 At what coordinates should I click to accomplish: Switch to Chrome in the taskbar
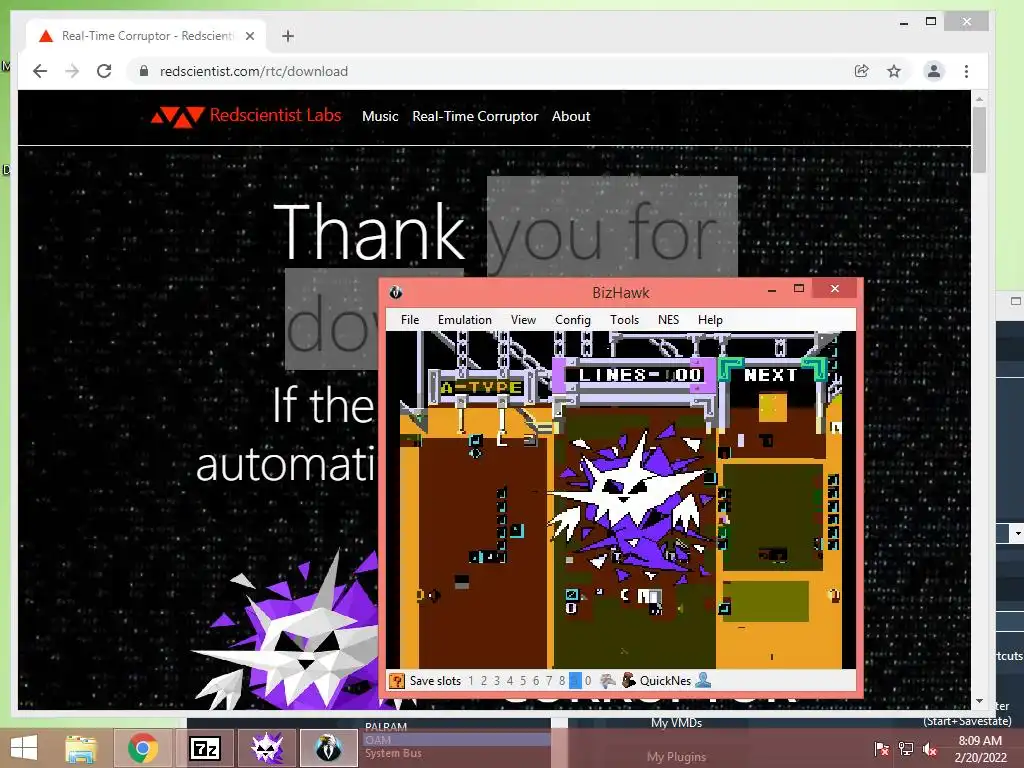[142, 748]
